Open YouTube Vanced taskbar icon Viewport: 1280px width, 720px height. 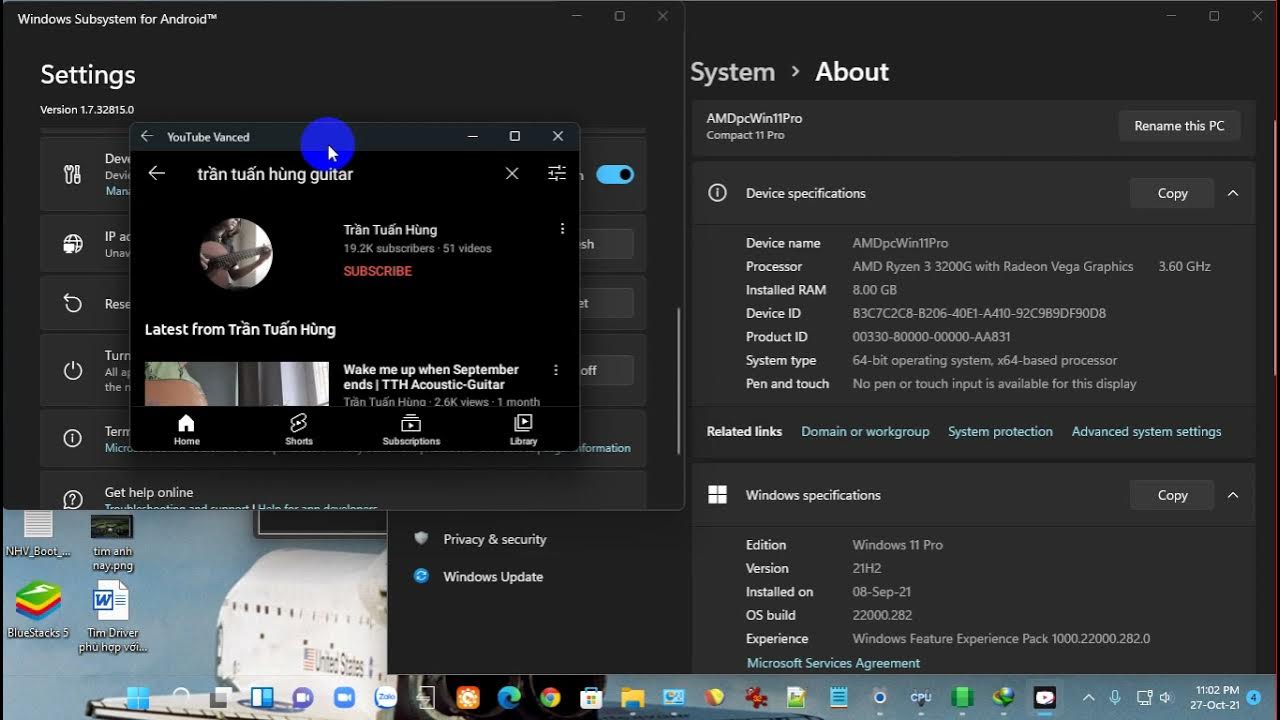(x=1045, y=697)
